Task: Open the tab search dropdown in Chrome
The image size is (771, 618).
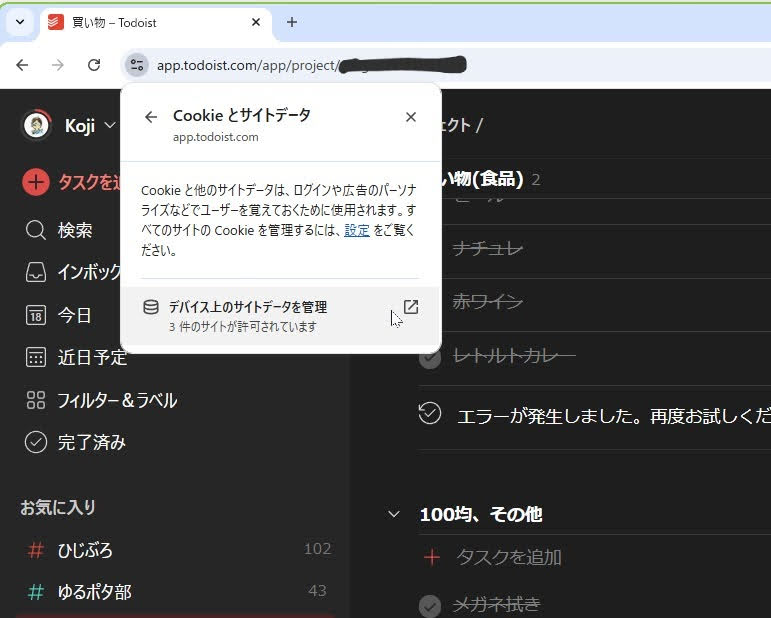Action: (19, 22)
